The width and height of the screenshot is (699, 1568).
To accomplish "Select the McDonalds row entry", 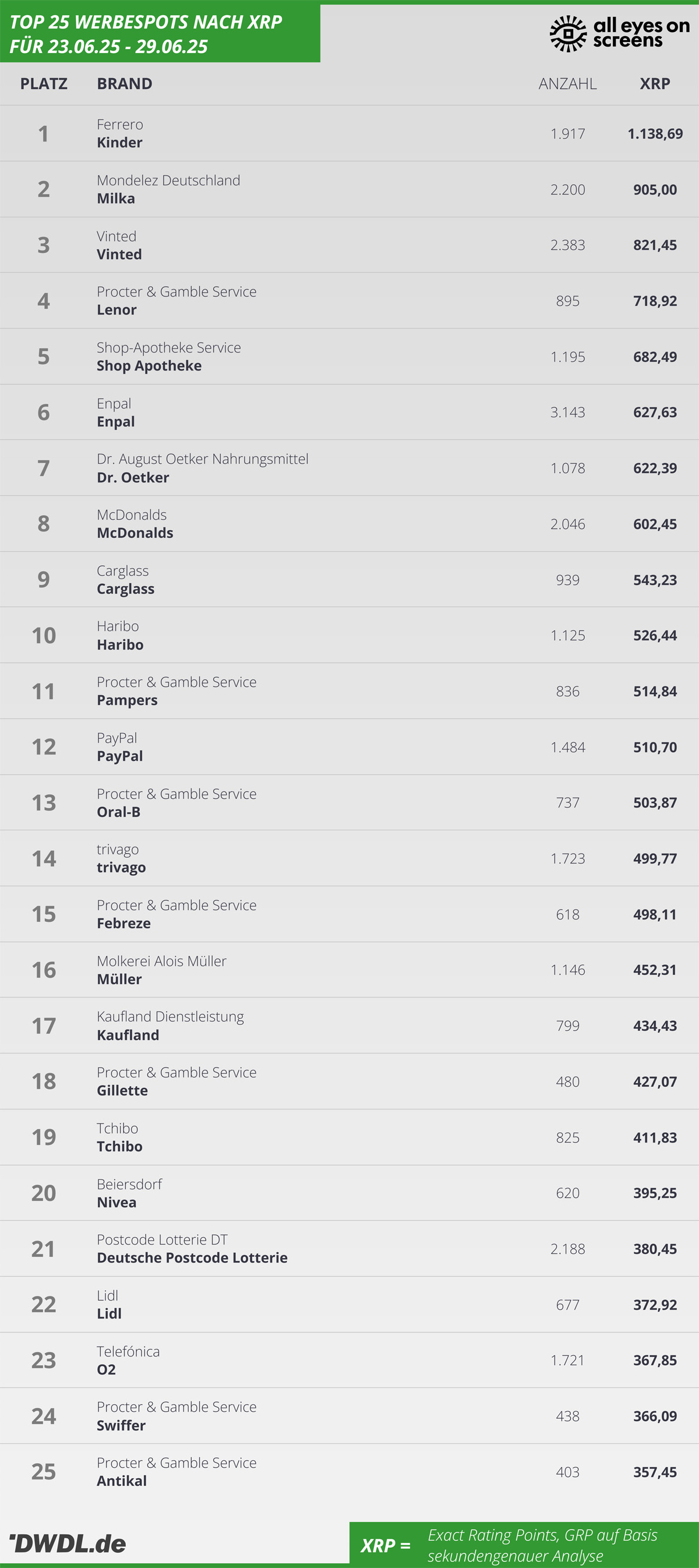I will pyautogui.click(x=349, y=523).
